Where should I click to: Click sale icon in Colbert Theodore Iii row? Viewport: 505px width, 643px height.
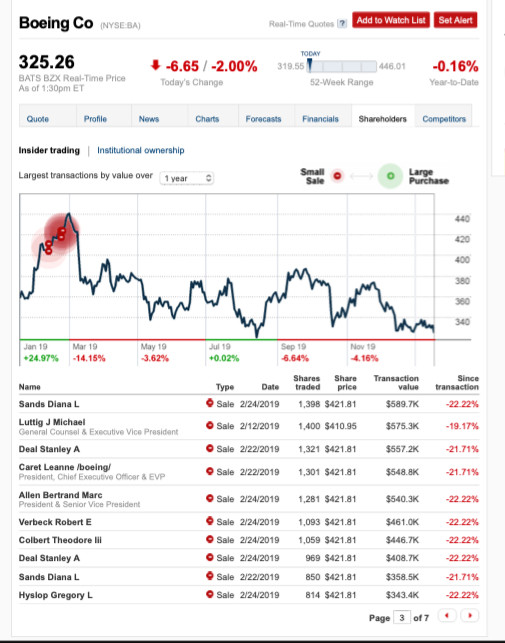(x=210, y=539)
